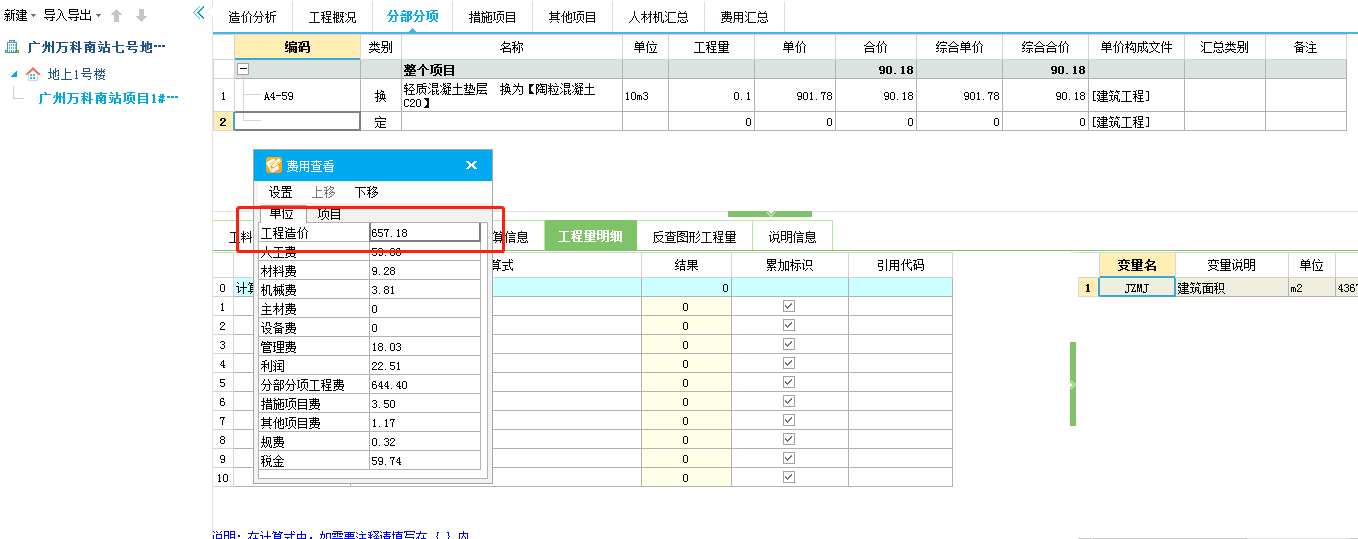The width and height of the screenshot is (1358, 539).
Task: Click the green side panel collapse handle
Action: (x=1071, y=384)
